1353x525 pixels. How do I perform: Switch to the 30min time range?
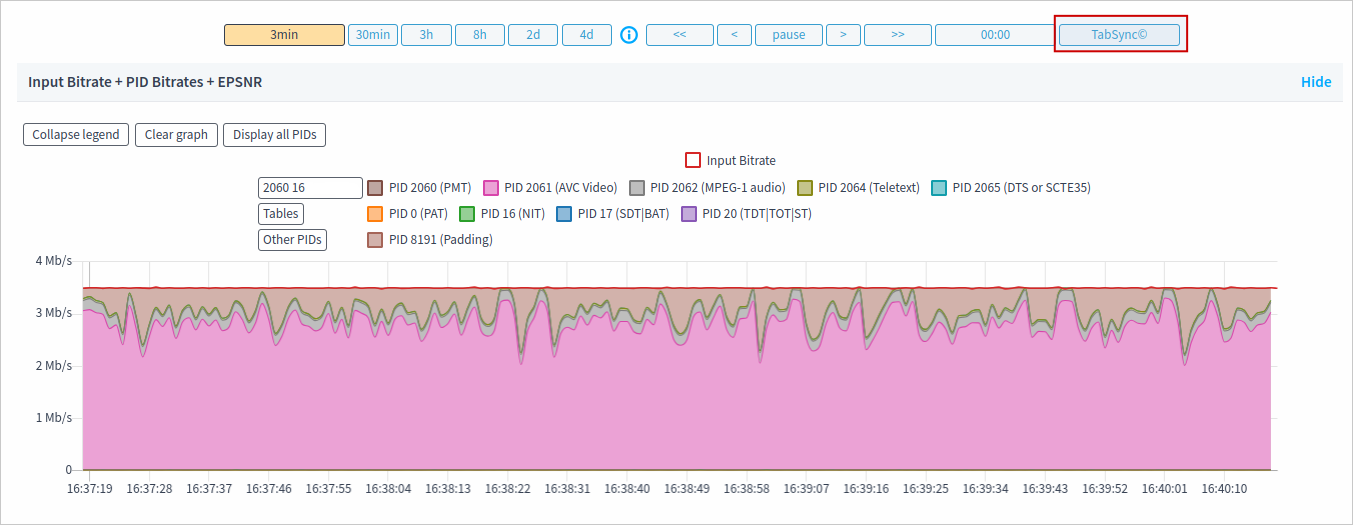click(x=372, y=35)
